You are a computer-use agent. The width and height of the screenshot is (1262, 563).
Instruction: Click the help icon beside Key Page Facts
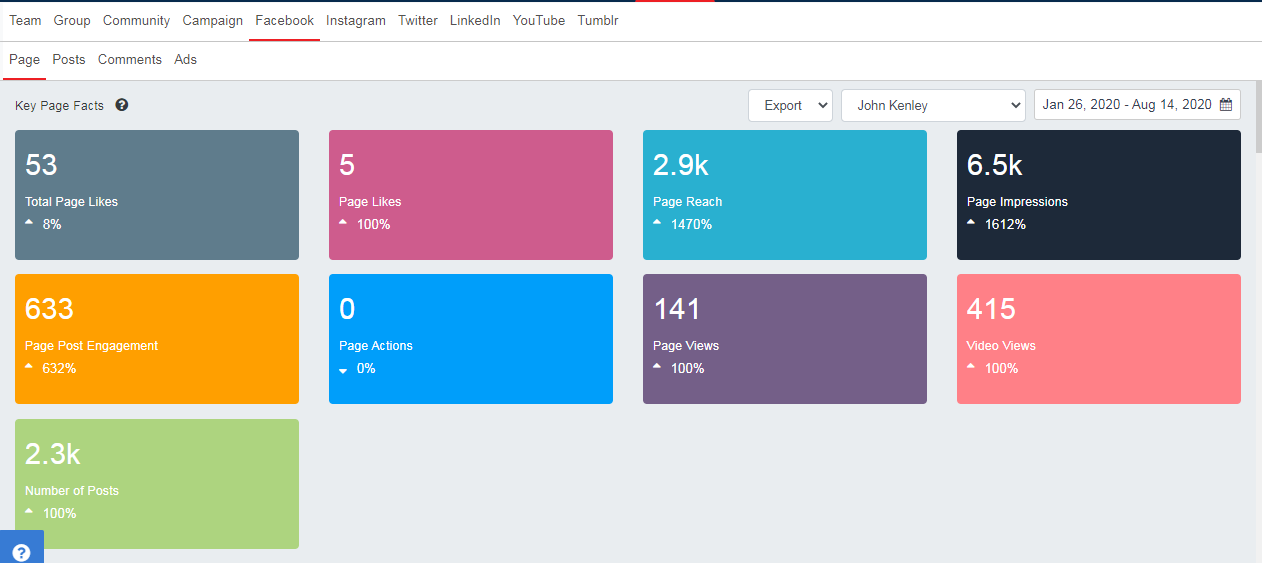point(122,105)
